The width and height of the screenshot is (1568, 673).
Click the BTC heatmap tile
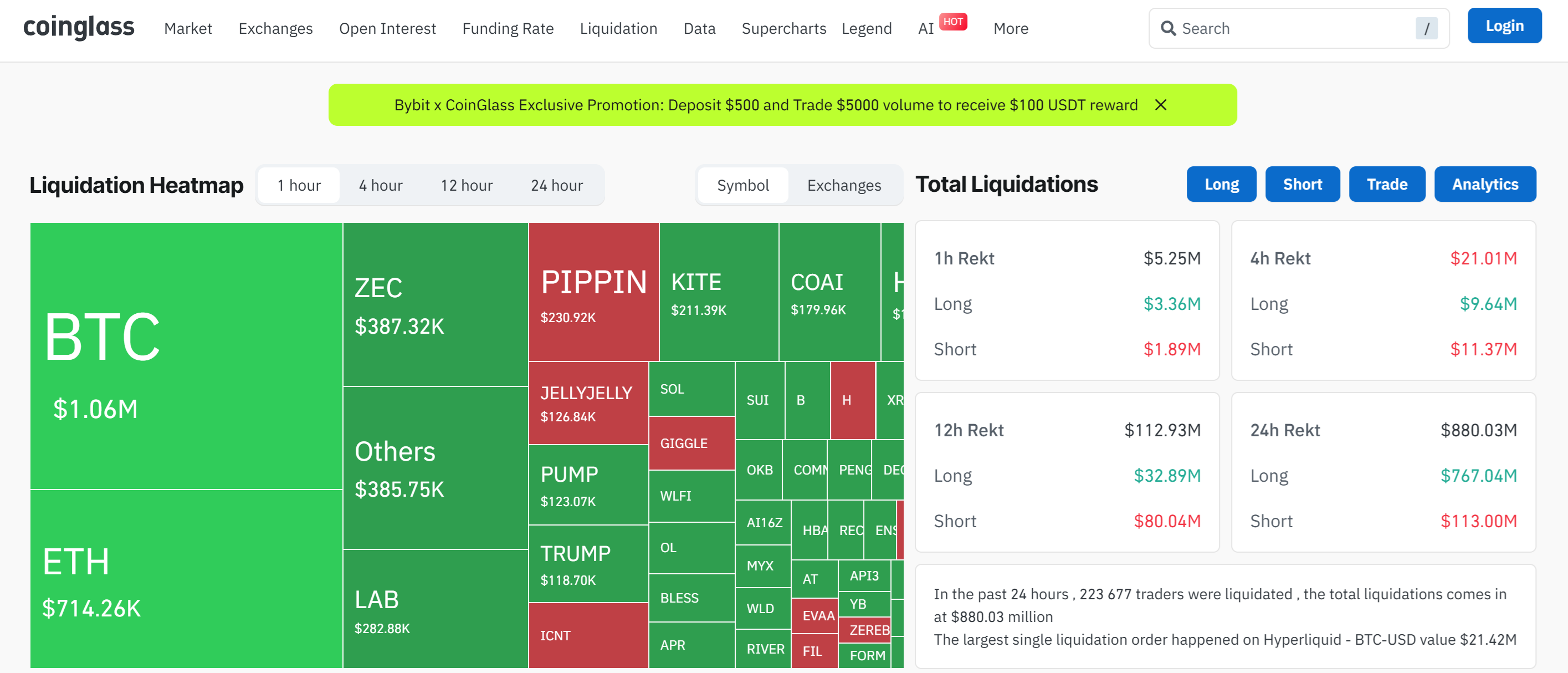[186, 356]
